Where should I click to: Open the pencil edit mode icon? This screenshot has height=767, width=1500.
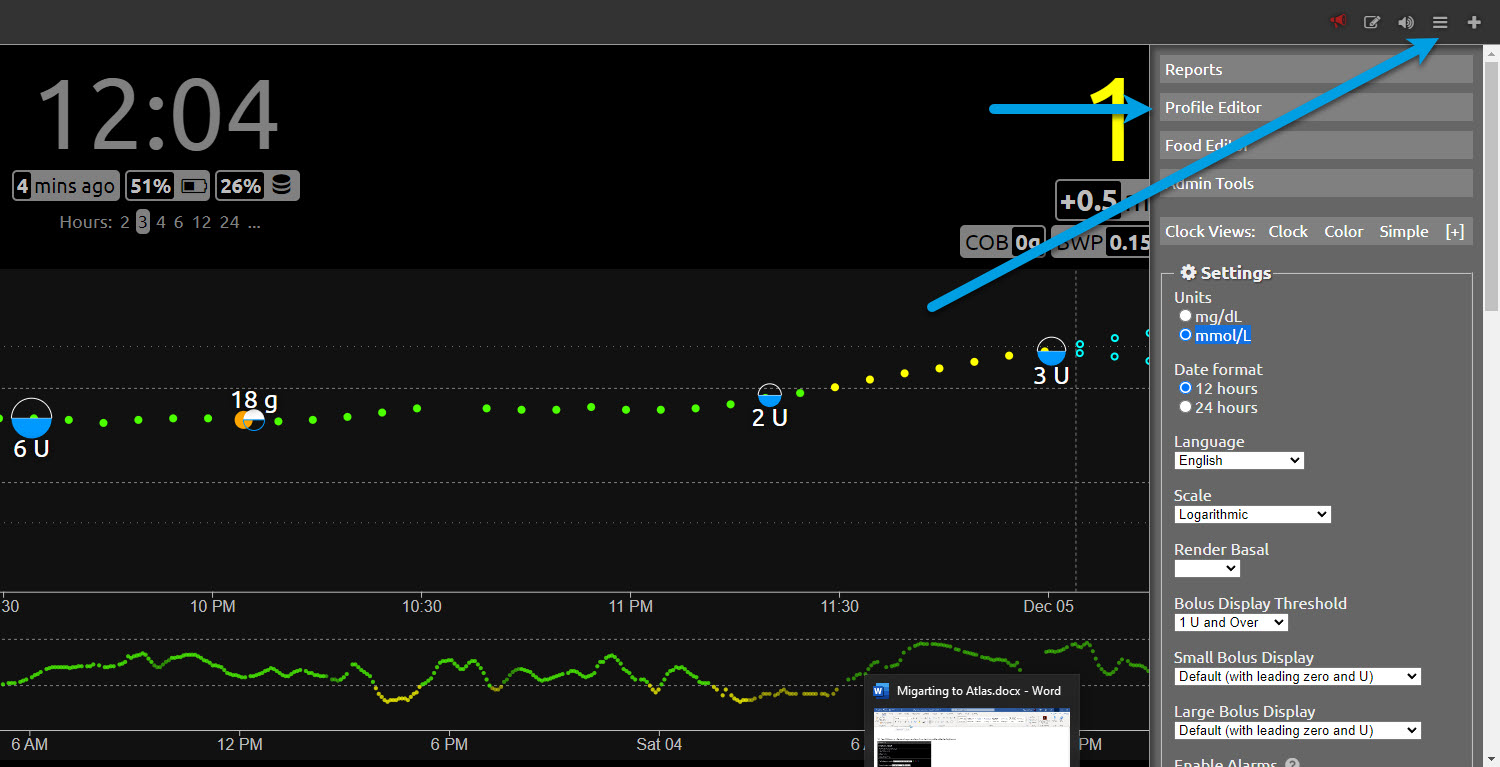pos(1372,22)
